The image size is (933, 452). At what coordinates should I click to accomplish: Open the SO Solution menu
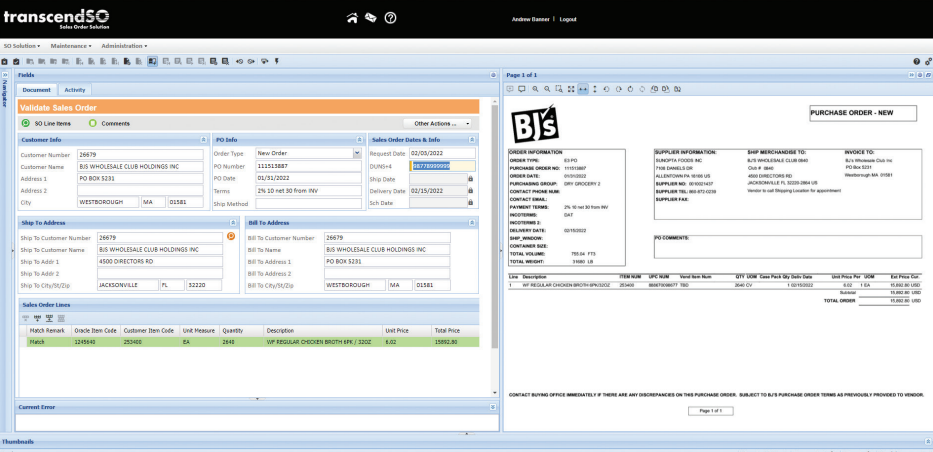pyautogui.click(x=21, y=46)
